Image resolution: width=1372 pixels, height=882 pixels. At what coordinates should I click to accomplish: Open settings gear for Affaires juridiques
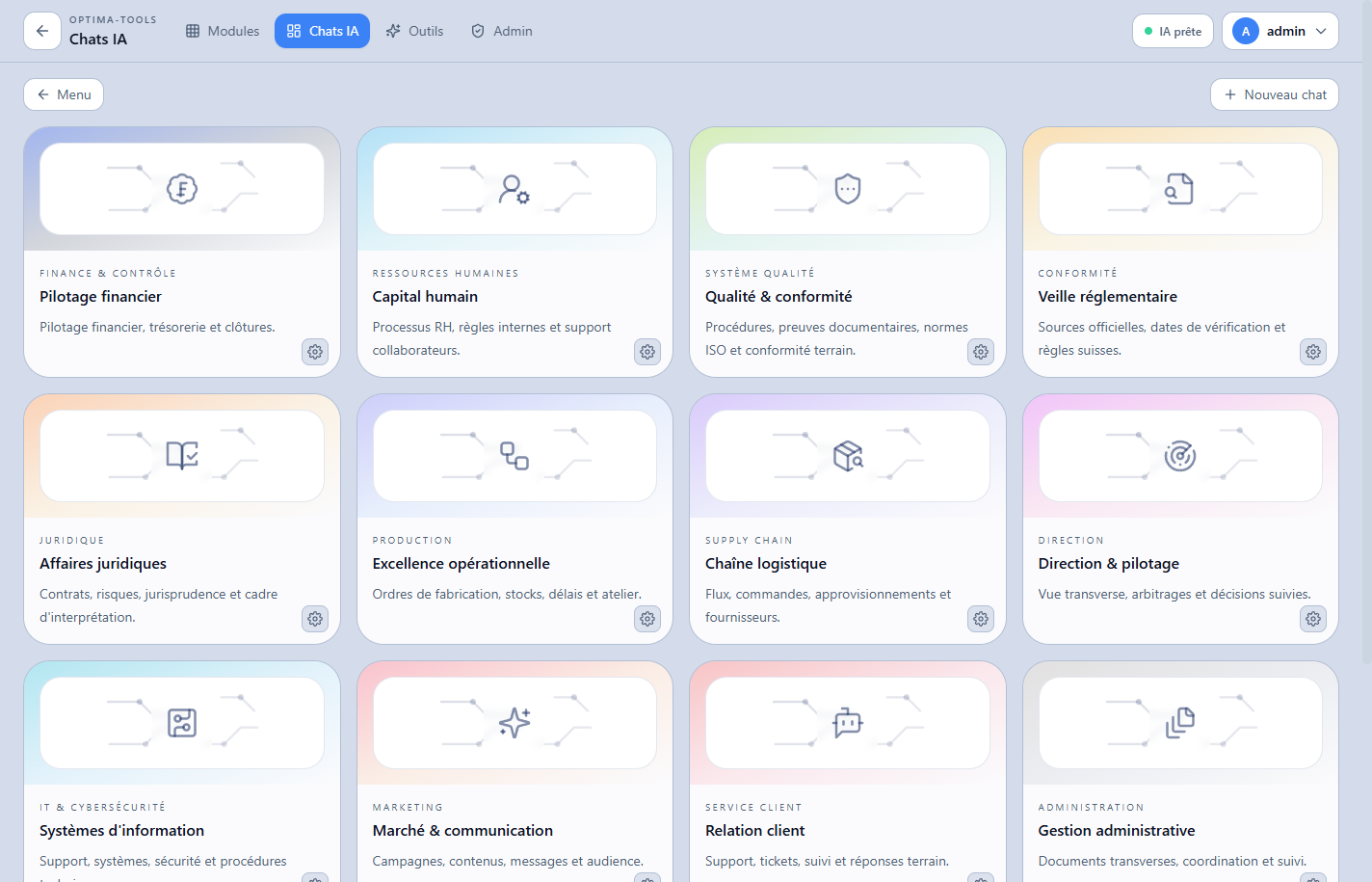315,619
